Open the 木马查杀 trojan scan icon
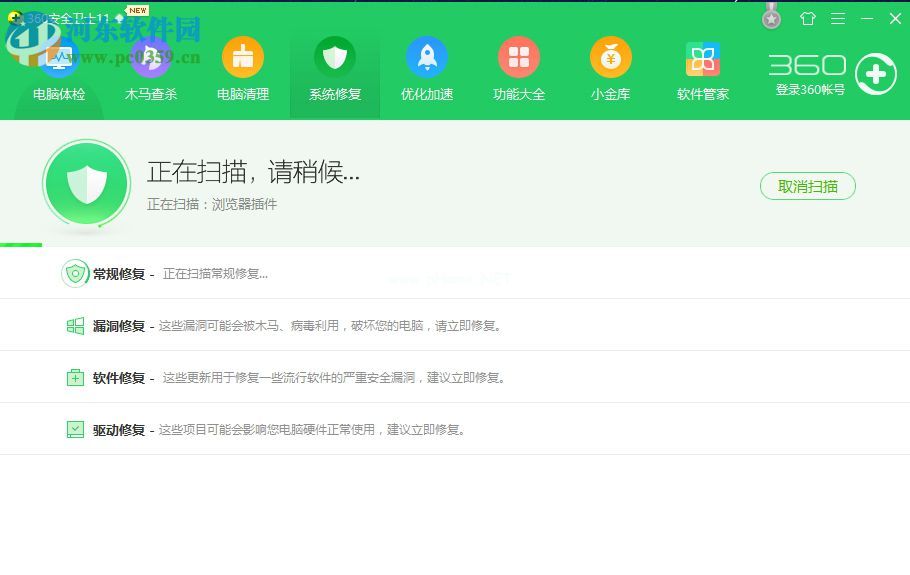This screenshot has height=575, width=910. click(x=151, y=58)
